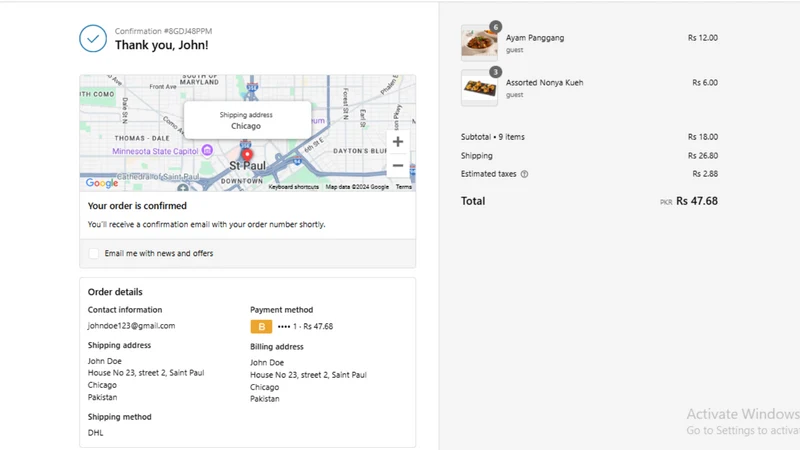Click the Thank you, John! heading
Viewport: 800px width, 450px height.
coord(162,45)
